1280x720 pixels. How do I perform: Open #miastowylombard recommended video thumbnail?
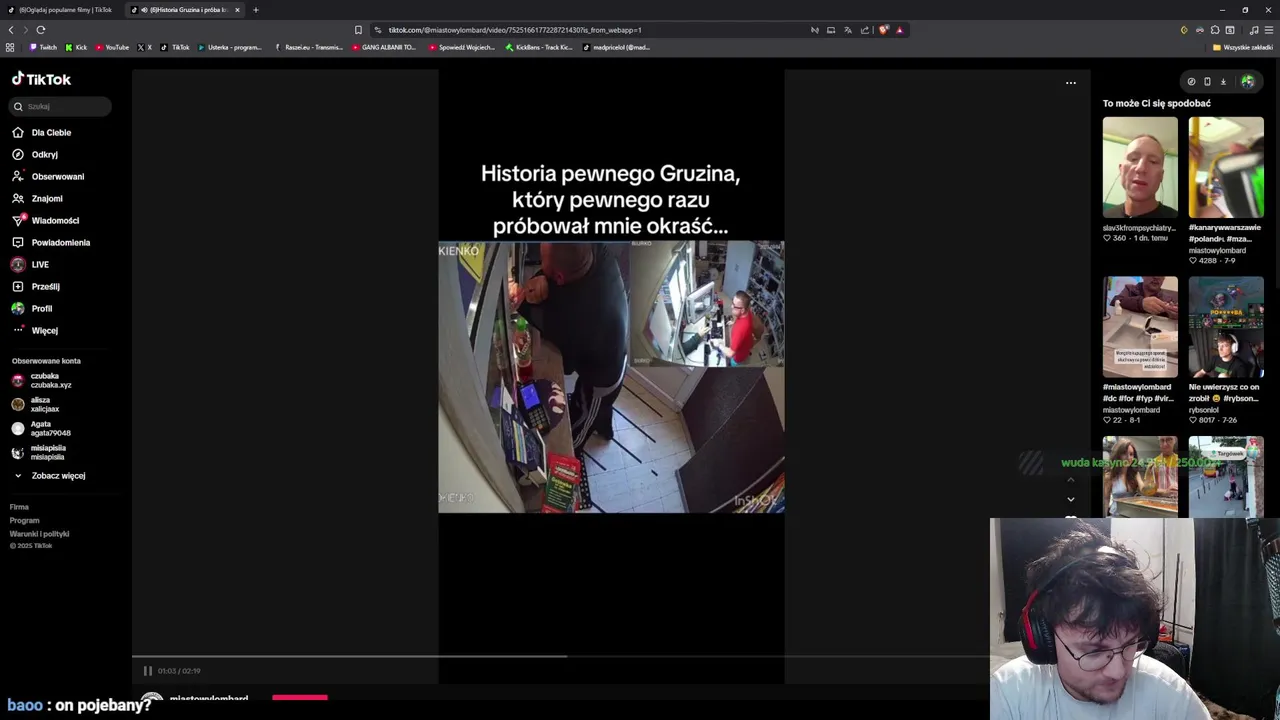pyautogui.click(x=1140, y=327)
